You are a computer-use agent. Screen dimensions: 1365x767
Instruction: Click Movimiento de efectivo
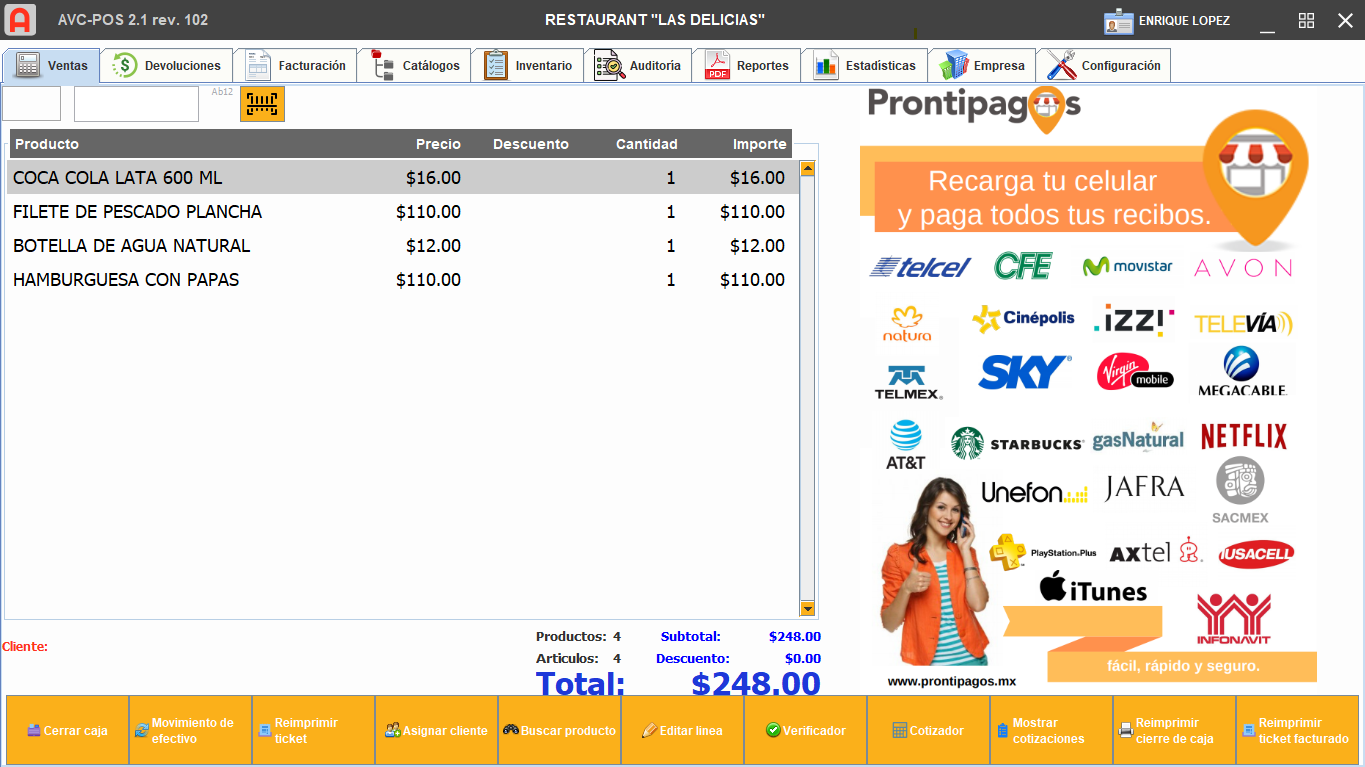click(190, 729)
